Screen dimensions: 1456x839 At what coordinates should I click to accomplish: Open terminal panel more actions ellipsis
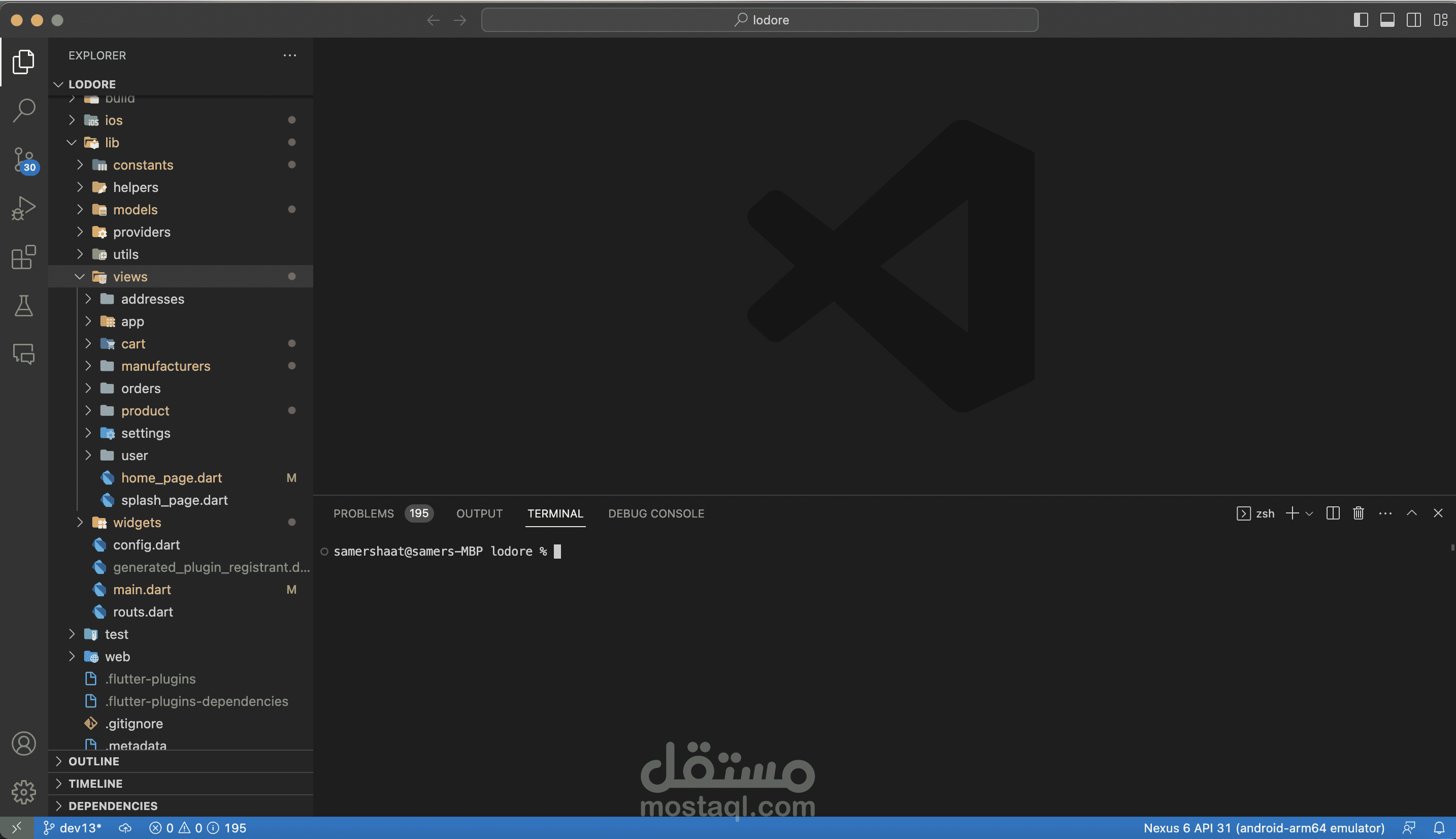pos(1385,513)
